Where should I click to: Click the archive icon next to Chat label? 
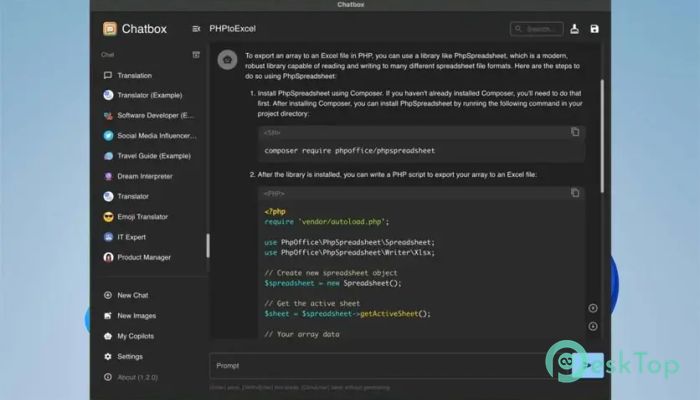coord(196,54)
